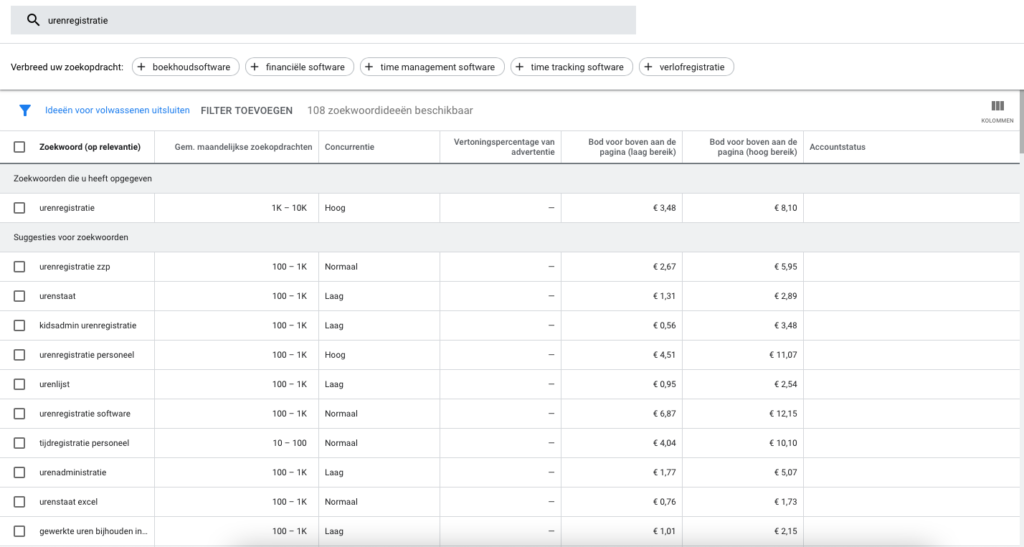This screenshot has width=1024, height=547.
Task: Check the urenstaat row checkbox
Action: [20, 296]
